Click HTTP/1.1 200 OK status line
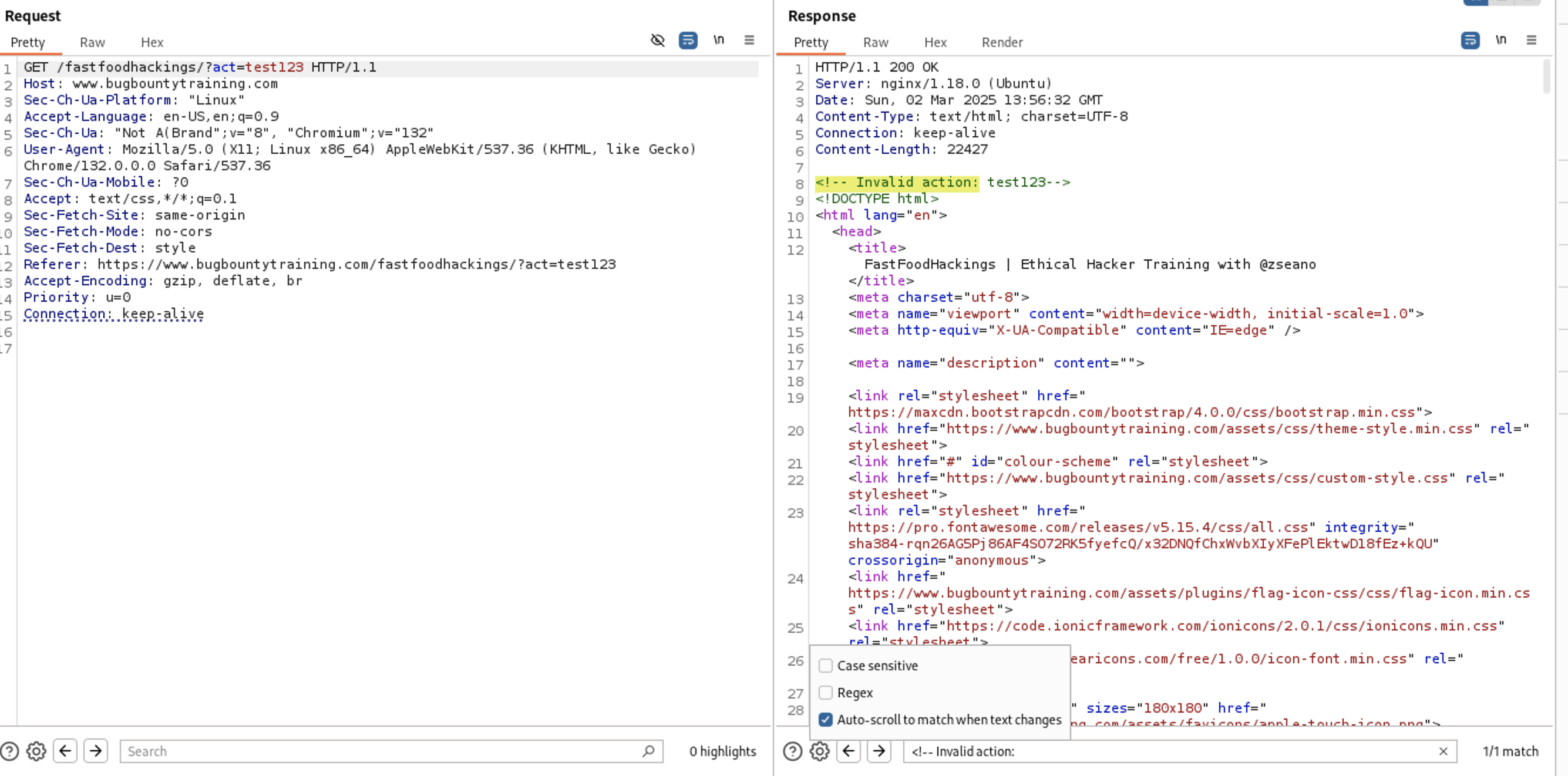 click(877, 67)
